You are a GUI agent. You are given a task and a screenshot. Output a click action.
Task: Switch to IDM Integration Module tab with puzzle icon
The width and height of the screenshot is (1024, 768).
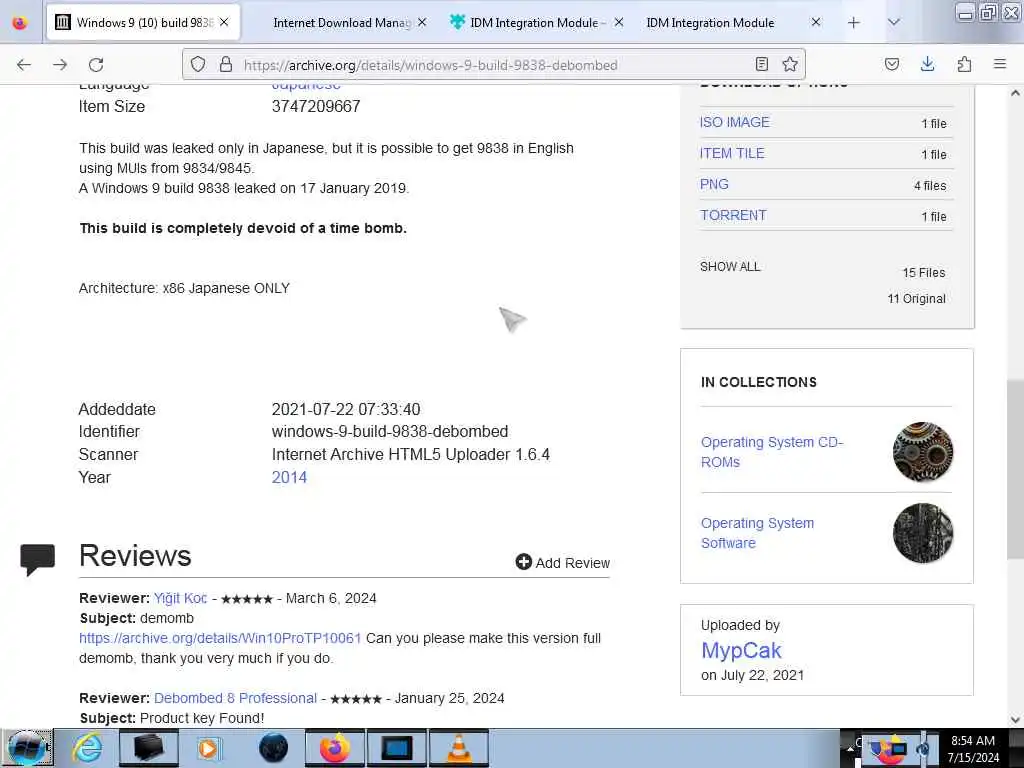tap(534, 23)
